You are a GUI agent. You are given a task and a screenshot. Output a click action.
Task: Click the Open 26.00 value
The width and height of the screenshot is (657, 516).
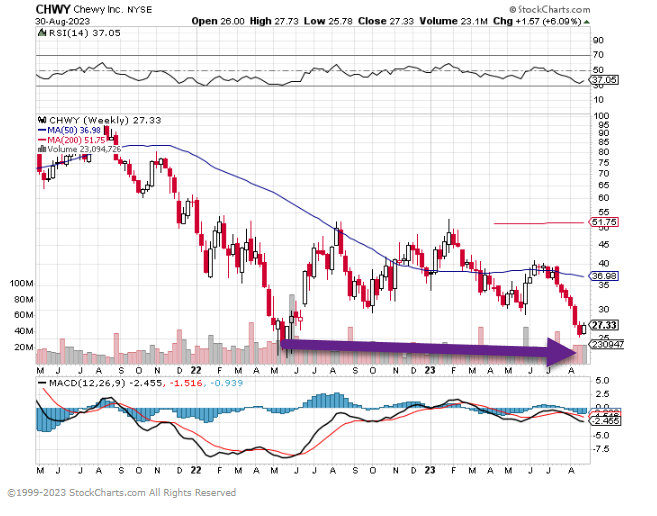click(x=218, y=21)
